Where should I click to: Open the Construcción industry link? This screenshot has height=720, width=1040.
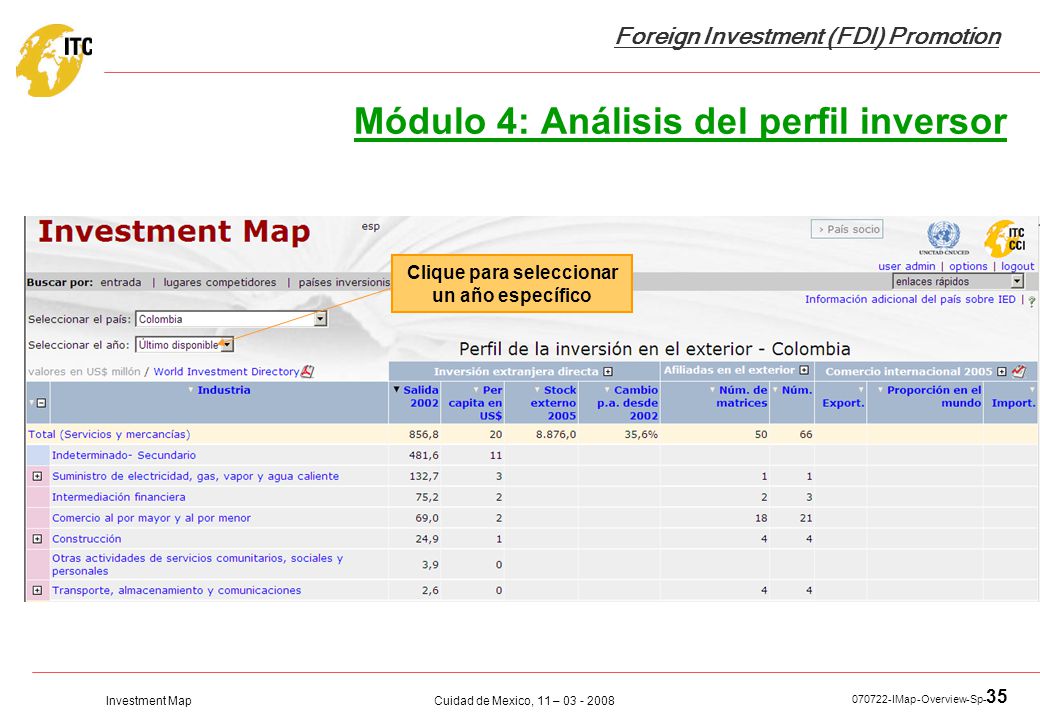click(87, 539)
